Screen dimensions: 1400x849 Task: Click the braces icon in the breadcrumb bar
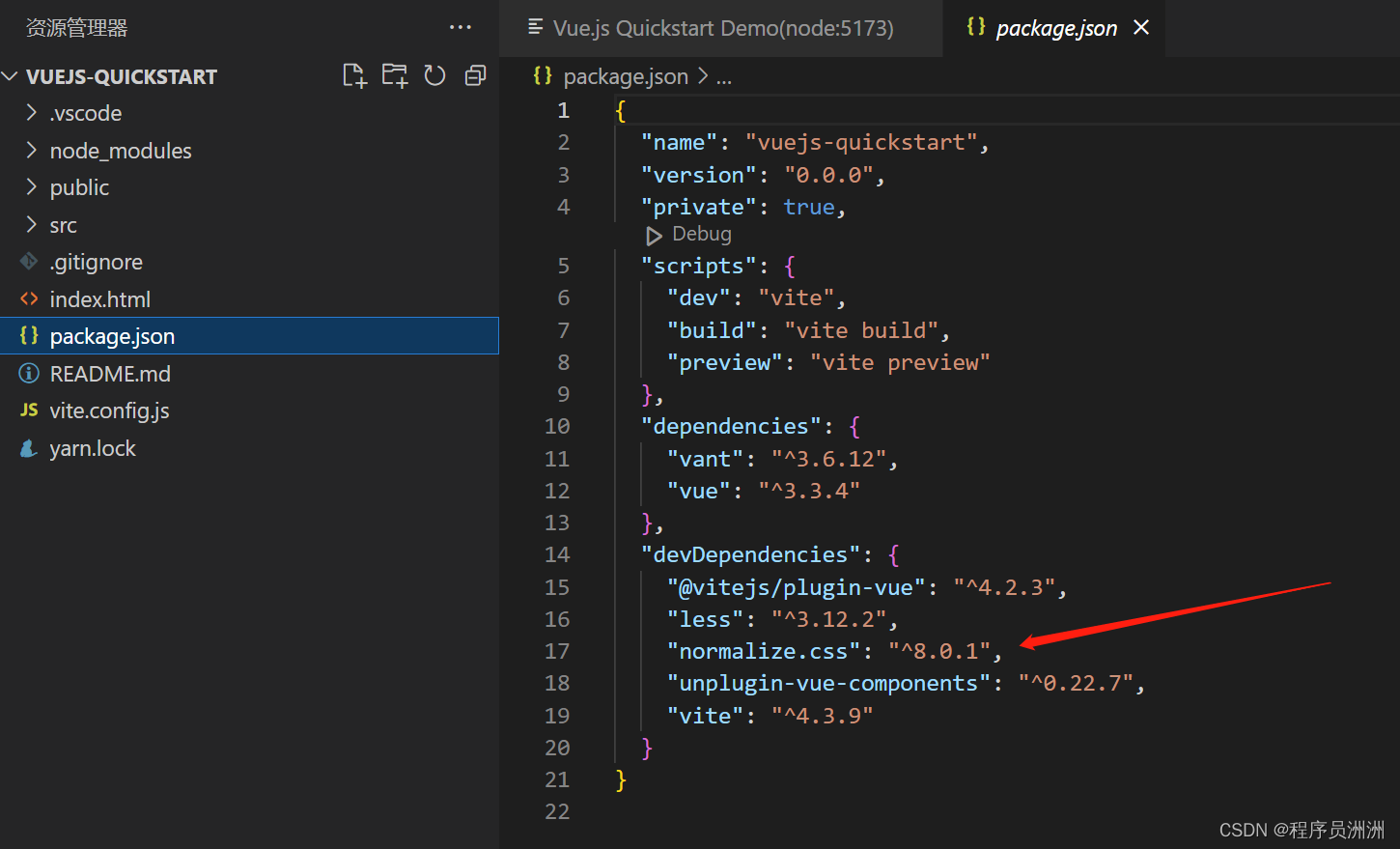click(x=543, y=75)
